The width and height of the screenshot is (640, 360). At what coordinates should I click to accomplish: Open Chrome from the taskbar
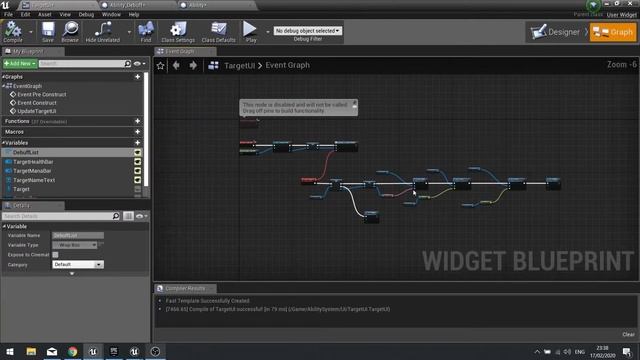point(73,351)
